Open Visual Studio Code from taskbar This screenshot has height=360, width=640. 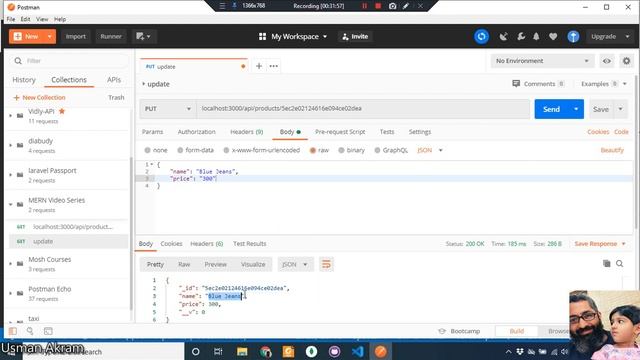(358, 351)
